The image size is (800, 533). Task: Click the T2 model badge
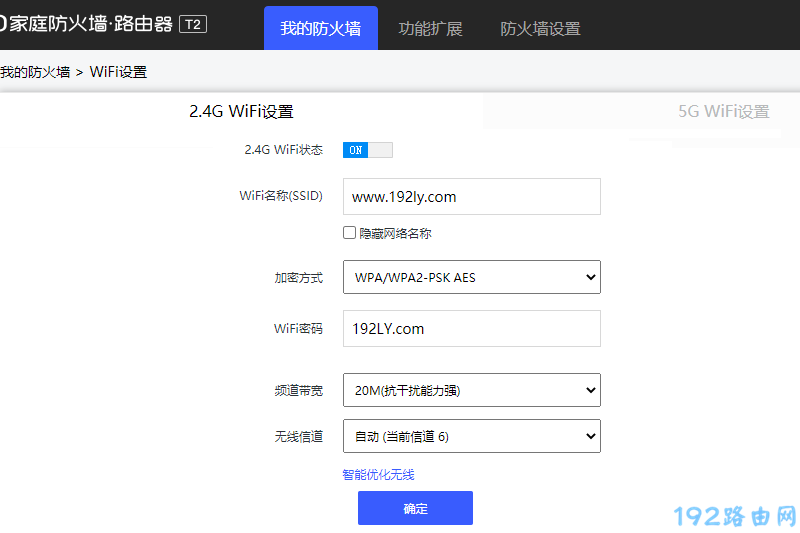tap(193, 24)
